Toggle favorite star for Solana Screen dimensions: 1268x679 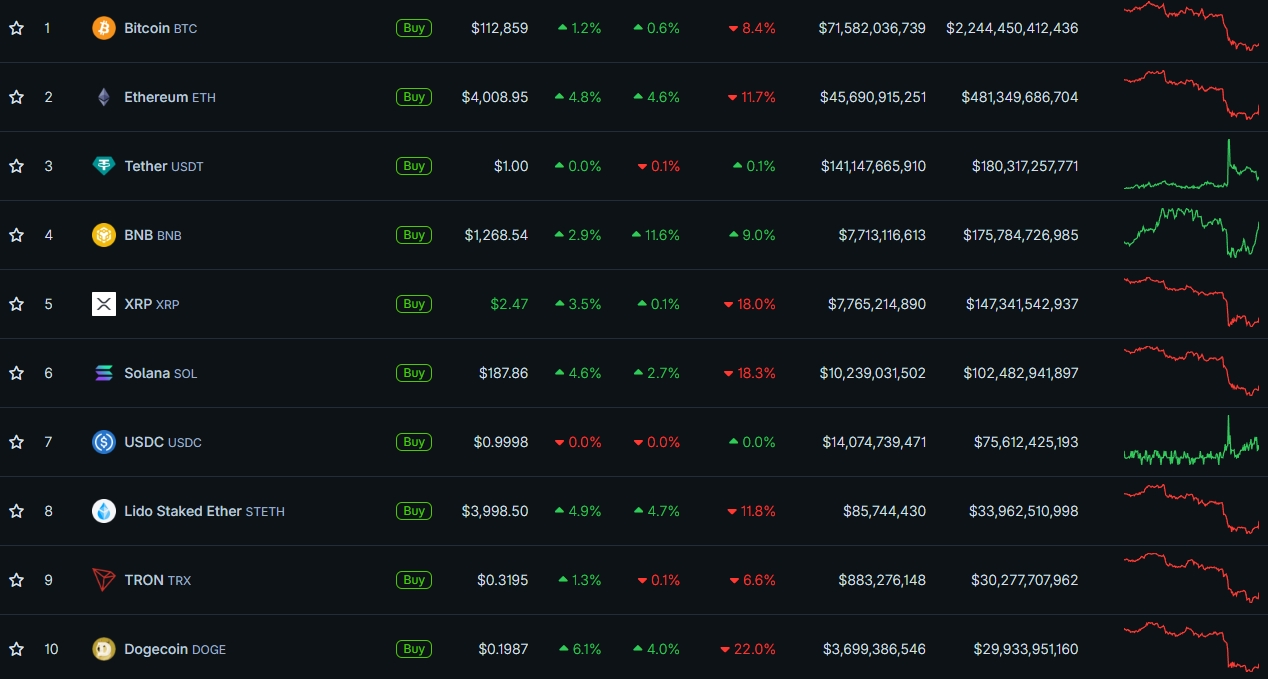click(x=16, y=373)
